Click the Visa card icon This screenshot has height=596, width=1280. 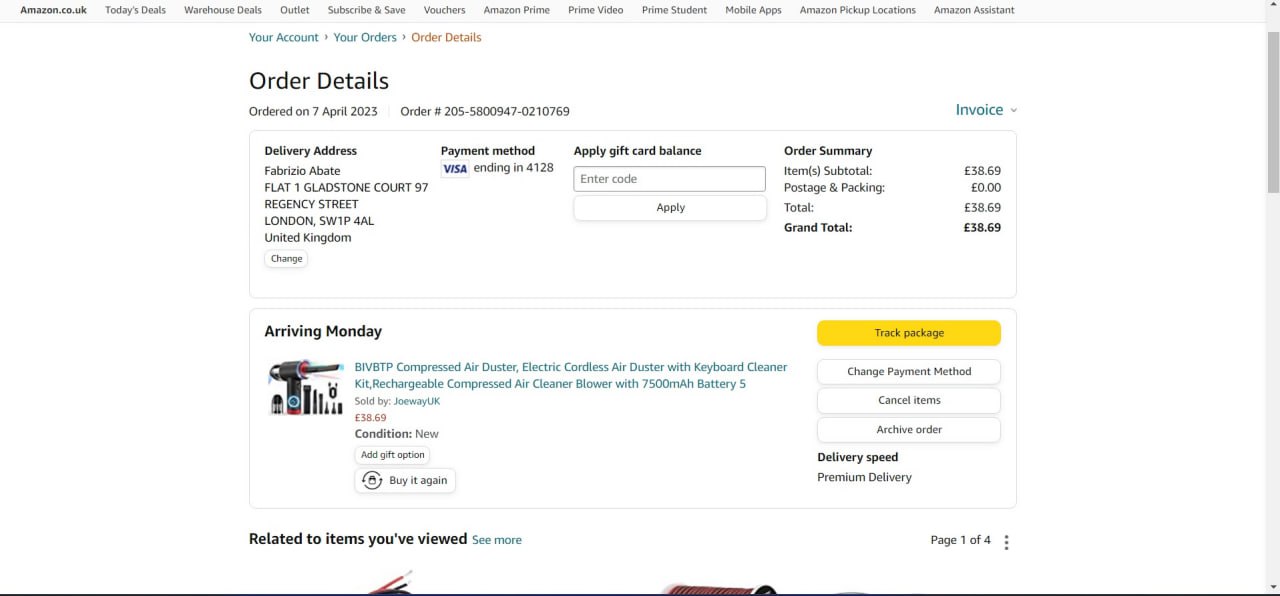coord(455,169)
